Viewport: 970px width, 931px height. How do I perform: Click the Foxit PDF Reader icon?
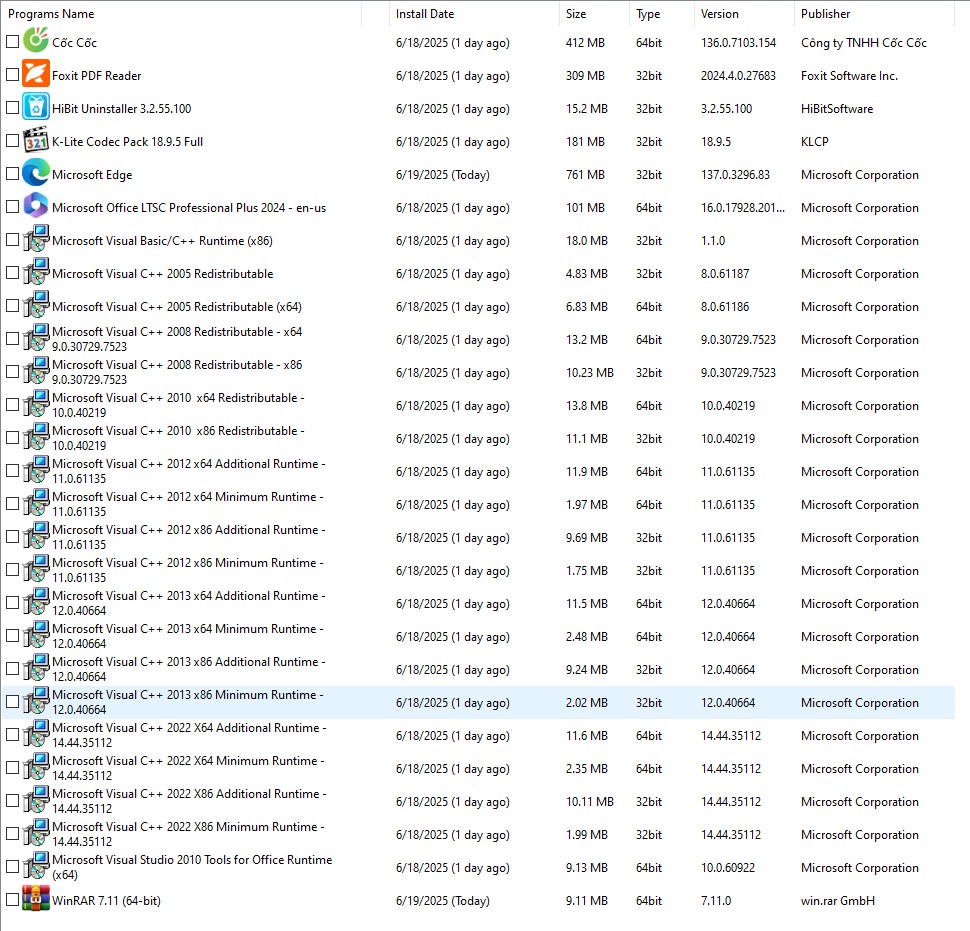pyautogui.click(x=36, y=74)
